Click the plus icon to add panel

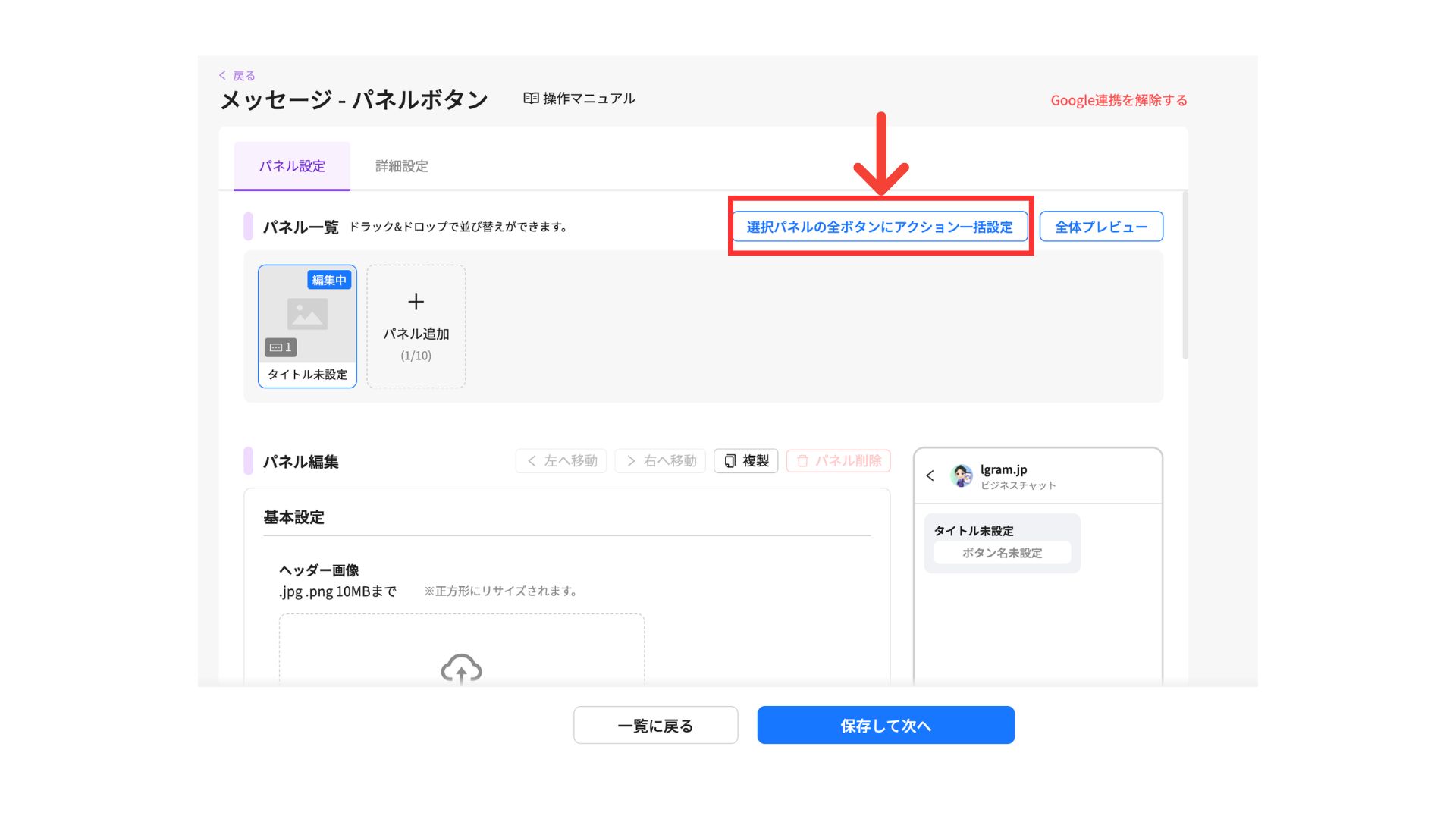(416, 302)
